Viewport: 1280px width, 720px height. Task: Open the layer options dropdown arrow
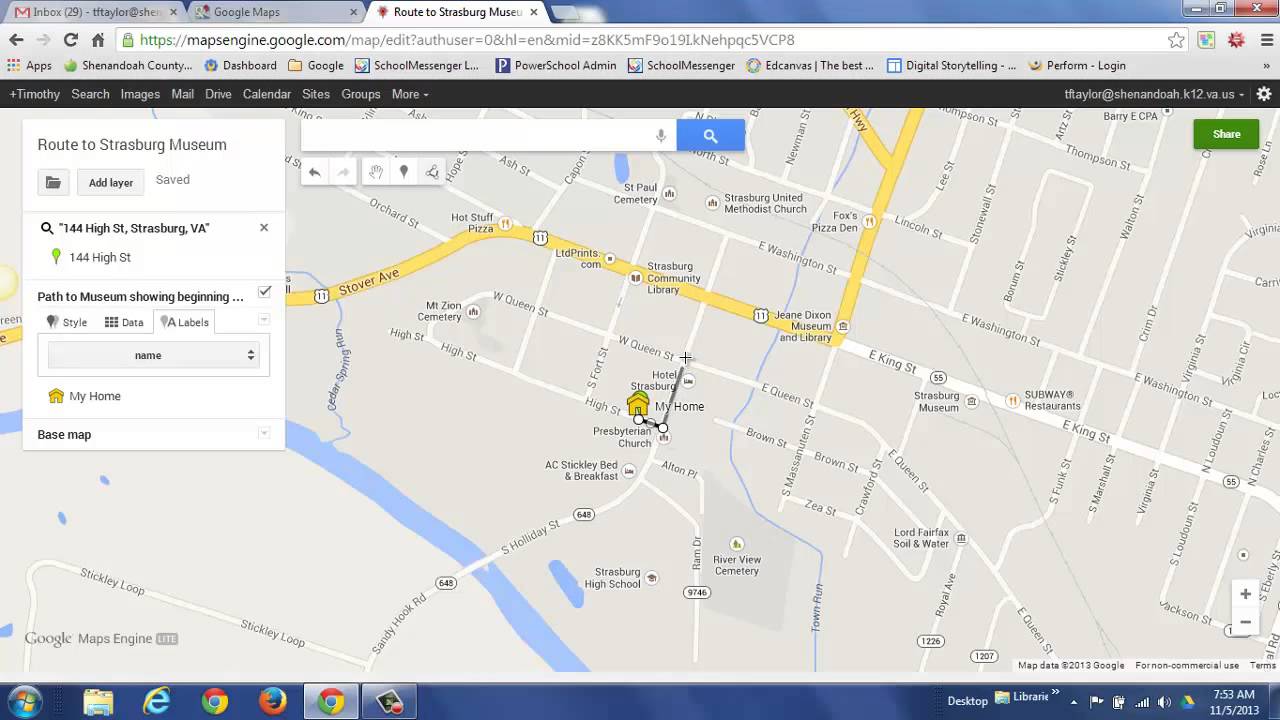[x=264, y=320]
